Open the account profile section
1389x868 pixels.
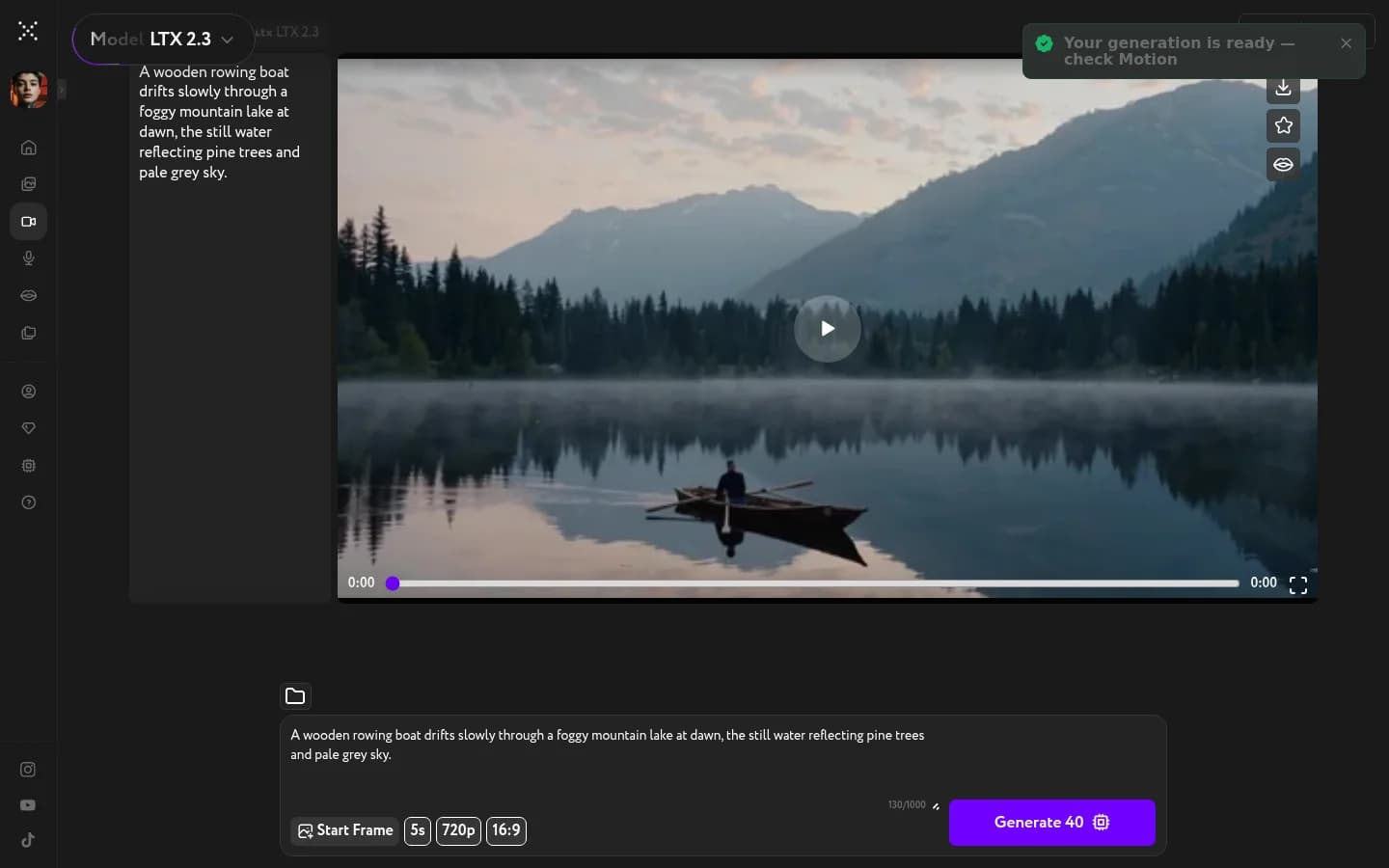tap(28, 392)
